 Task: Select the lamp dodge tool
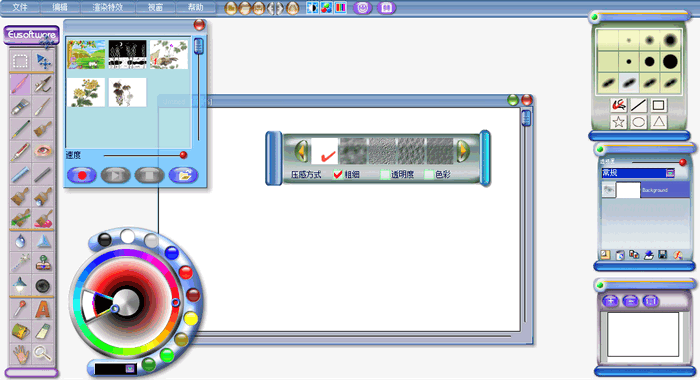[21, 286]
